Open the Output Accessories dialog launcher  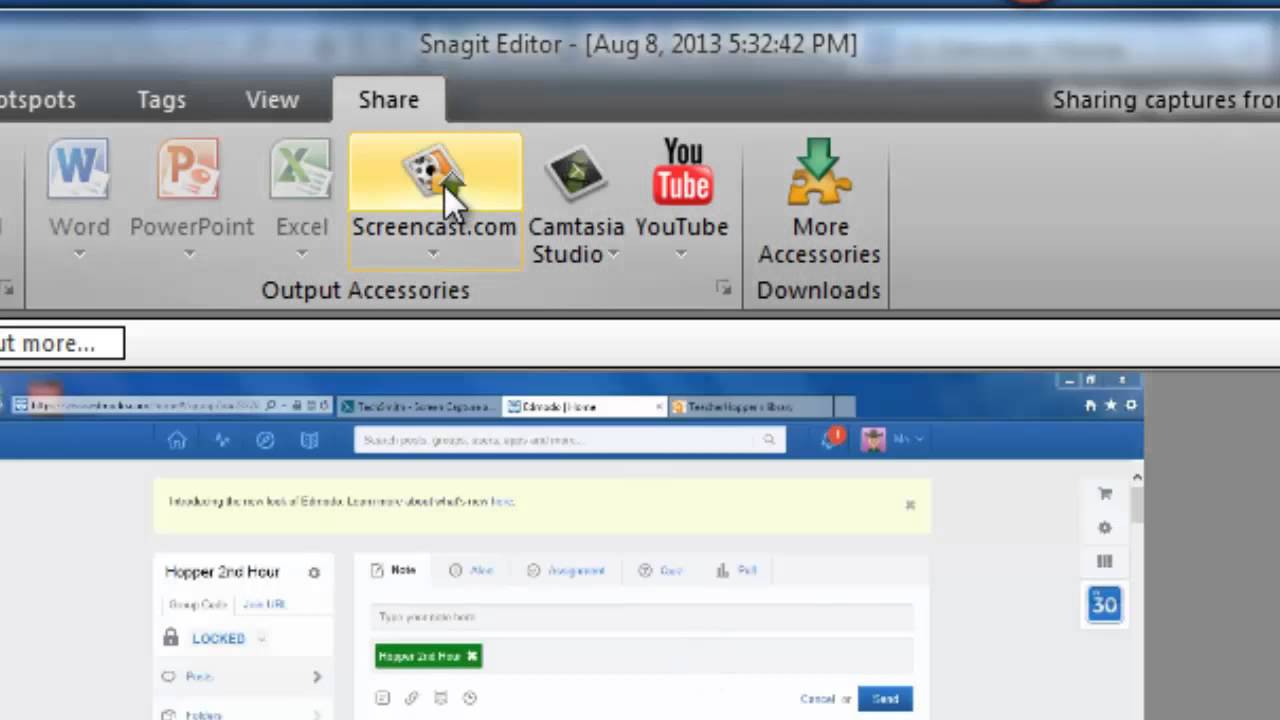[723, 288]
